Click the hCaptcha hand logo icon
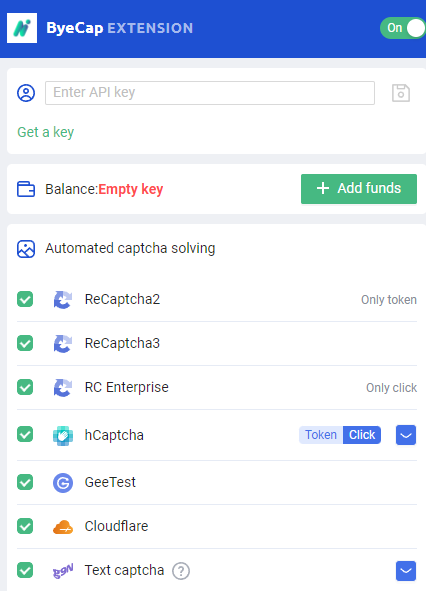The height and width of the screenshot is (591, 426). click(63, 435)
